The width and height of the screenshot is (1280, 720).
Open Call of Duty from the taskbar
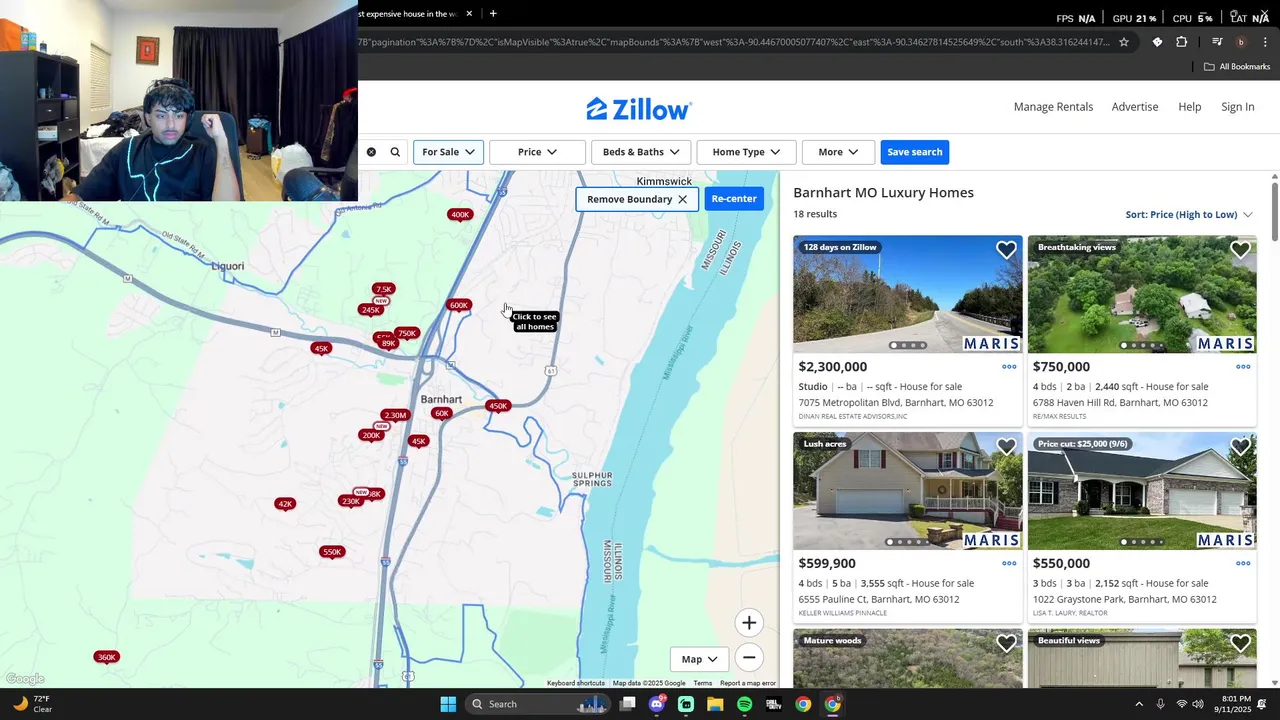(774, 704)
